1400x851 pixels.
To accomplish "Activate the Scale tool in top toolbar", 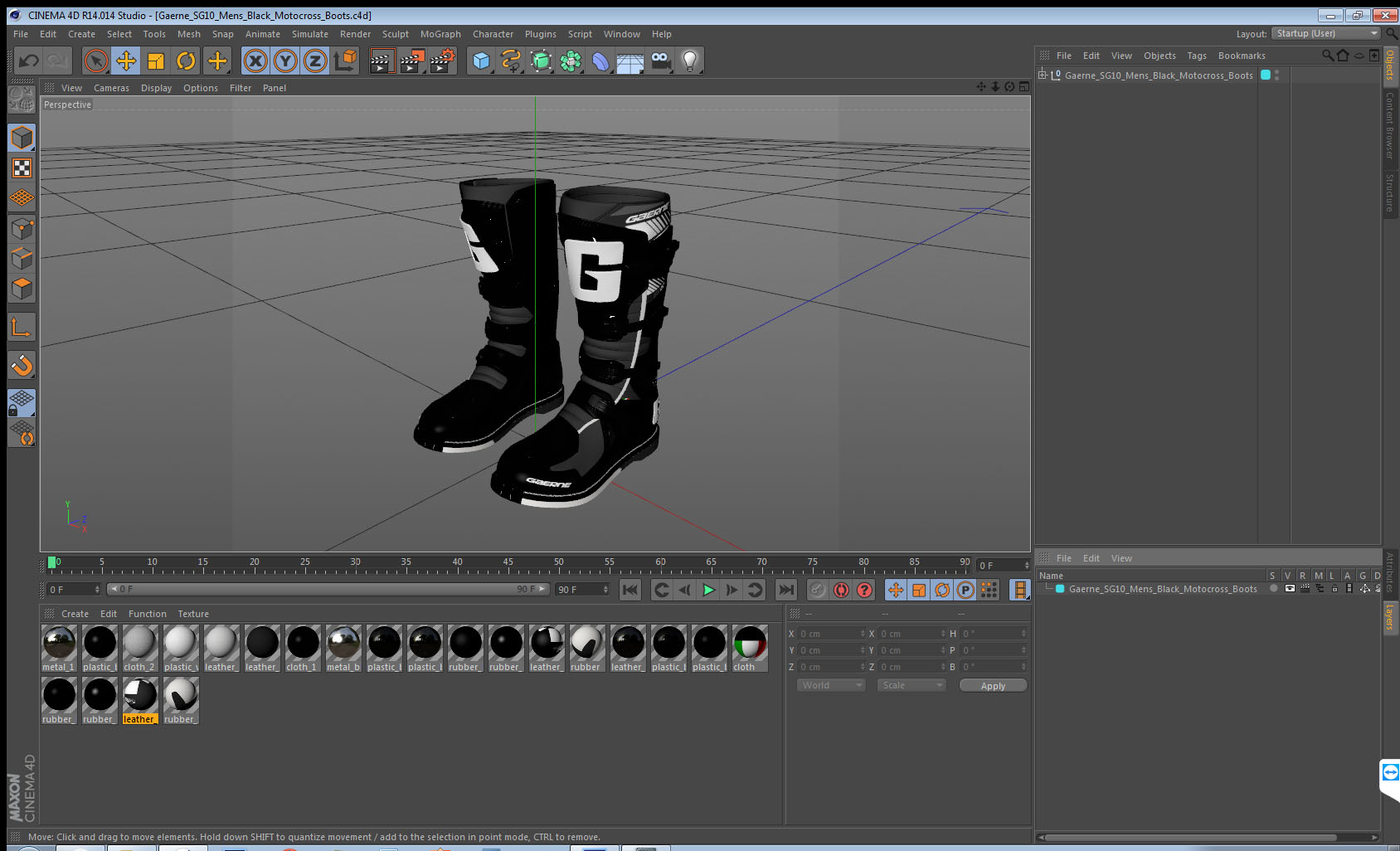I will point(156,61).
